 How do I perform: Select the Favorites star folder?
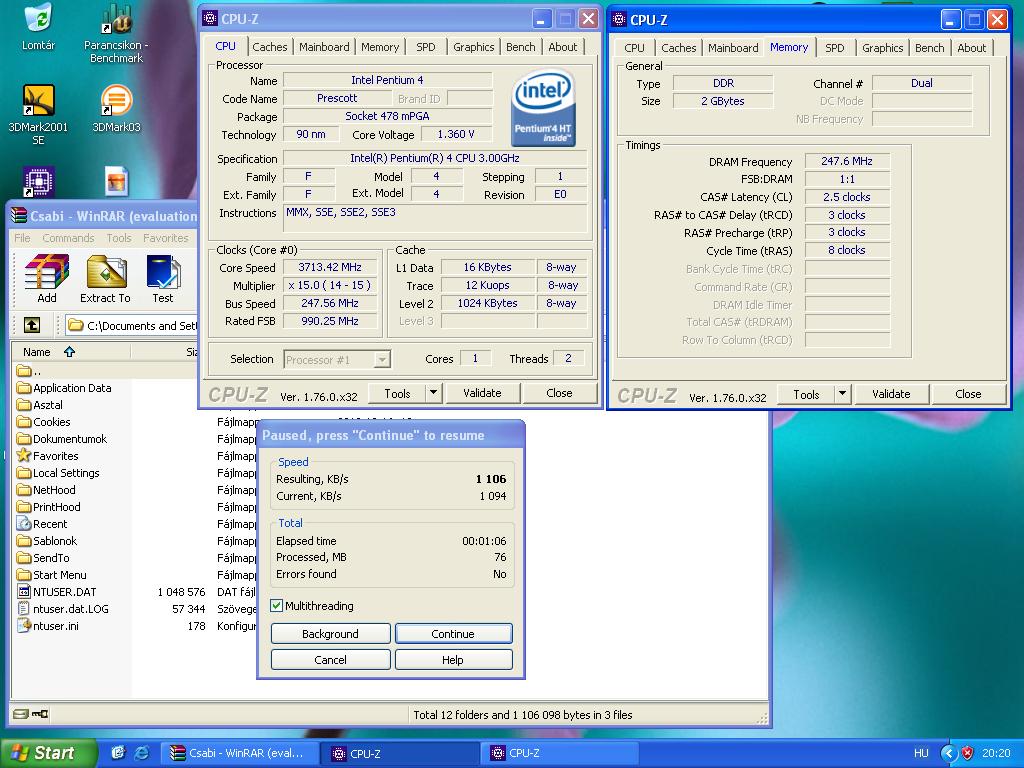point(47,456)
